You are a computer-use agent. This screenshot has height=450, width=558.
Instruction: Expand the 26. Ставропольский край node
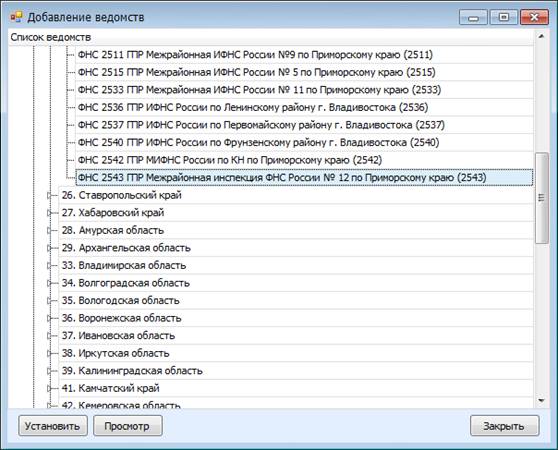coord(49,195)
